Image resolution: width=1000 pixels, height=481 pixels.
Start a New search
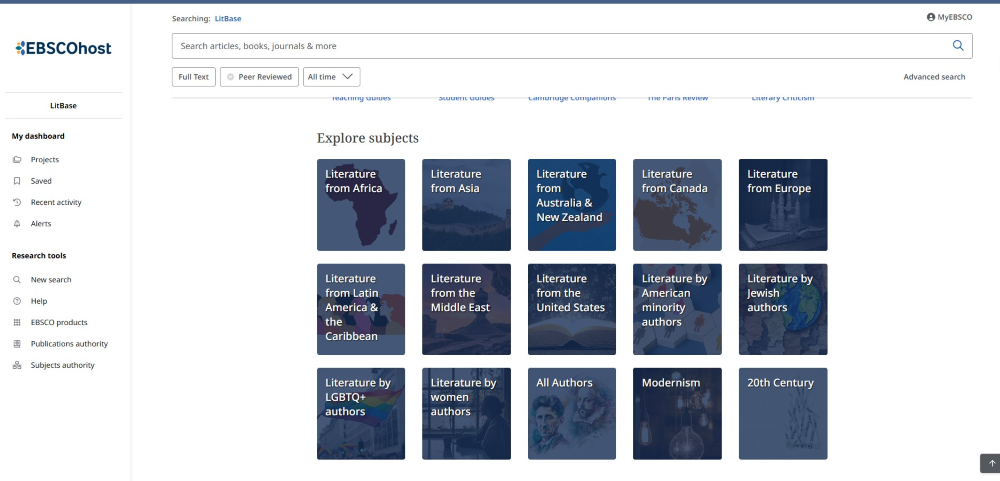pyautogui.click(x=51, y=279)
